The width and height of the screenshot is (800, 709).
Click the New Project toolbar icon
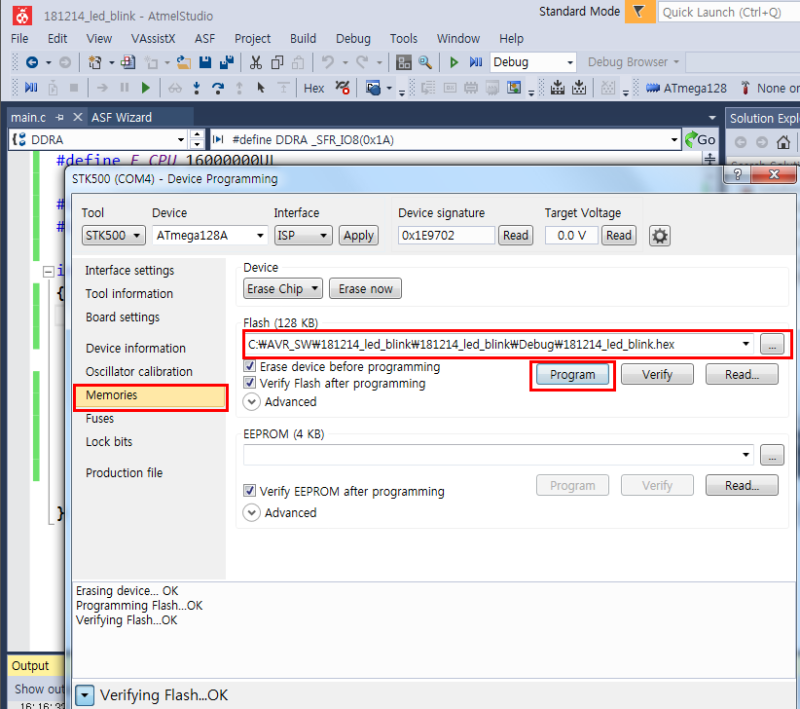(x=95, y=62)
